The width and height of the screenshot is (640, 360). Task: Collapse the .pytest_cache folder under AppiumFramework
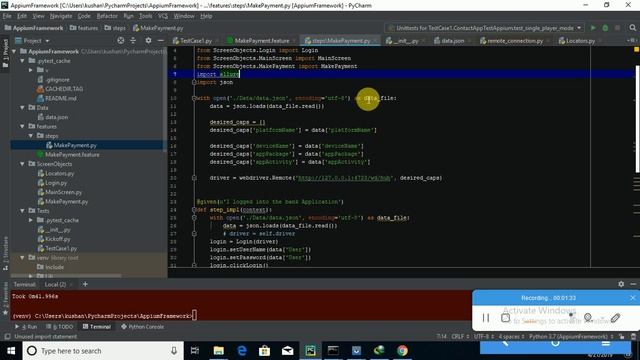tap(22, 61)
